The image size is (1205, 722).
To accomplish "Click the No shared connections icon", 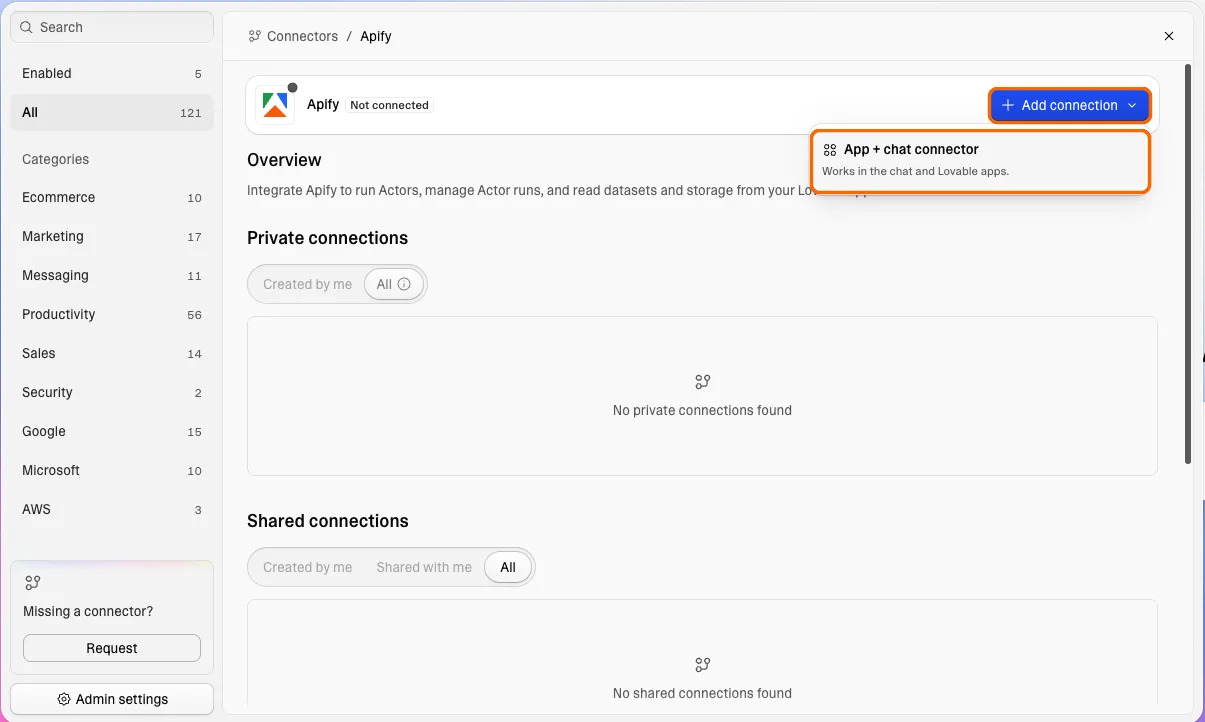I will click(702, 665).
